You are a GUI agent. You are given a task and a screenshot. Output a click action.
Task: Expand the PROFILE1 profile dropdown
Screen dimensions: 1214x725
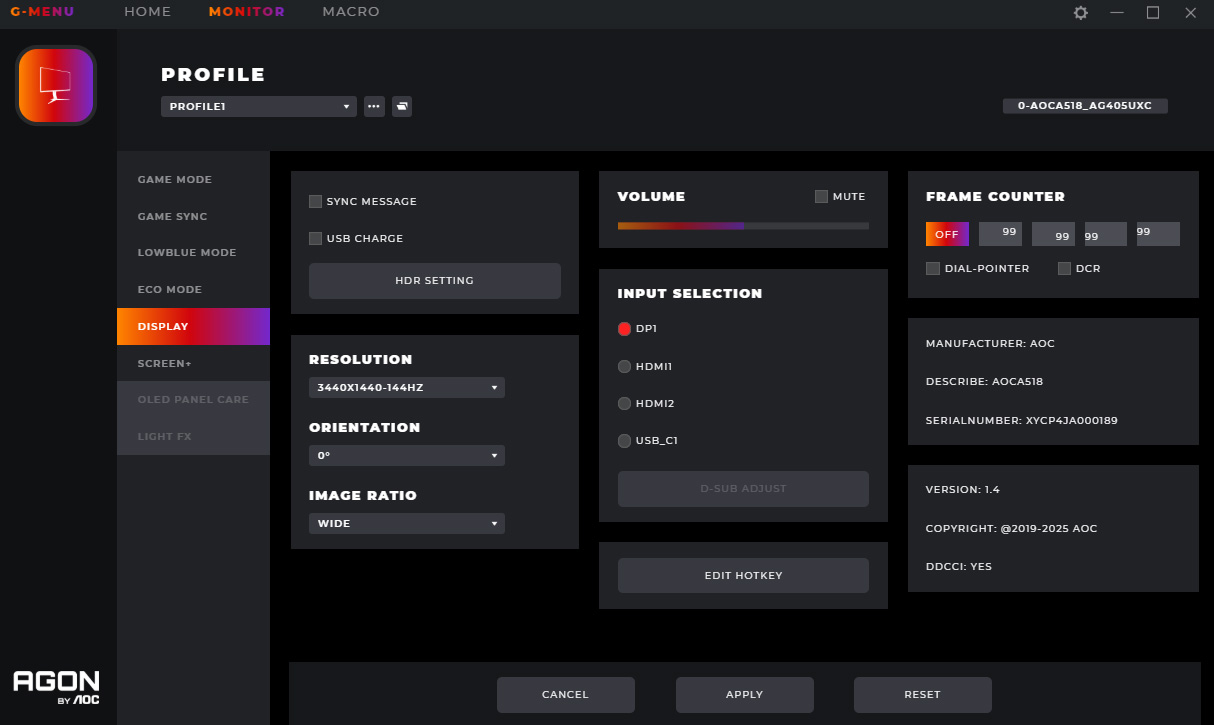tap(258, 106)
